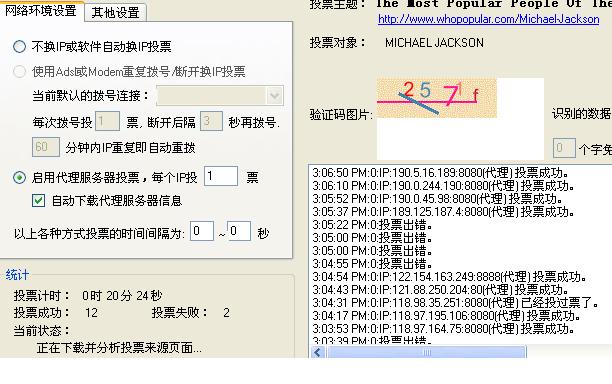Click the seconds-before-redial input box

[x=211, y=121]
